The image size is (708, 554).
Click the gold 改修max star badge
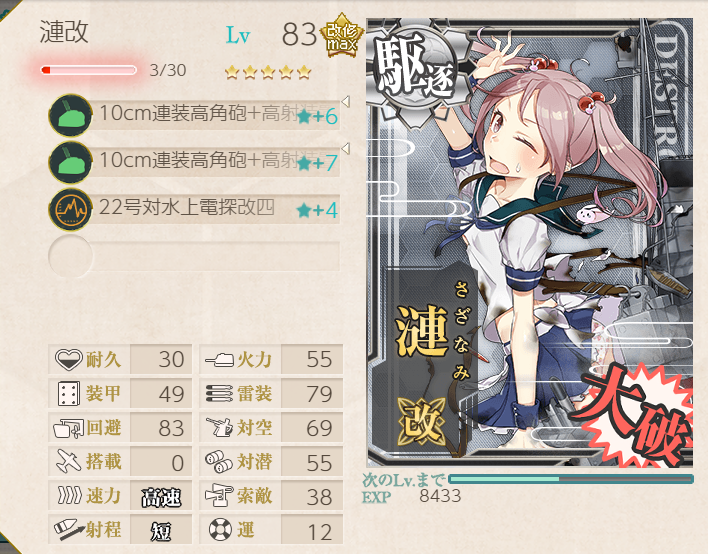342,36
